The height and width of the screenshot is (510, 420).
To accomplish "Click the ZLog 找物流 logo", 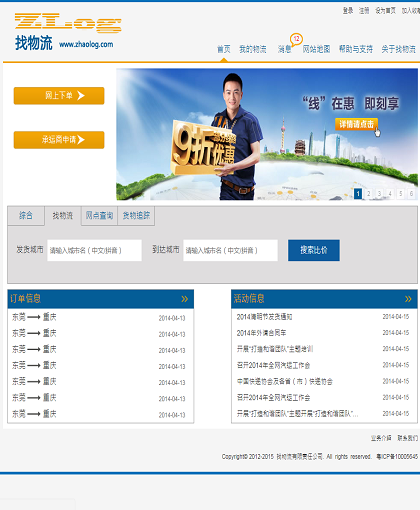I will pos(68,32).
